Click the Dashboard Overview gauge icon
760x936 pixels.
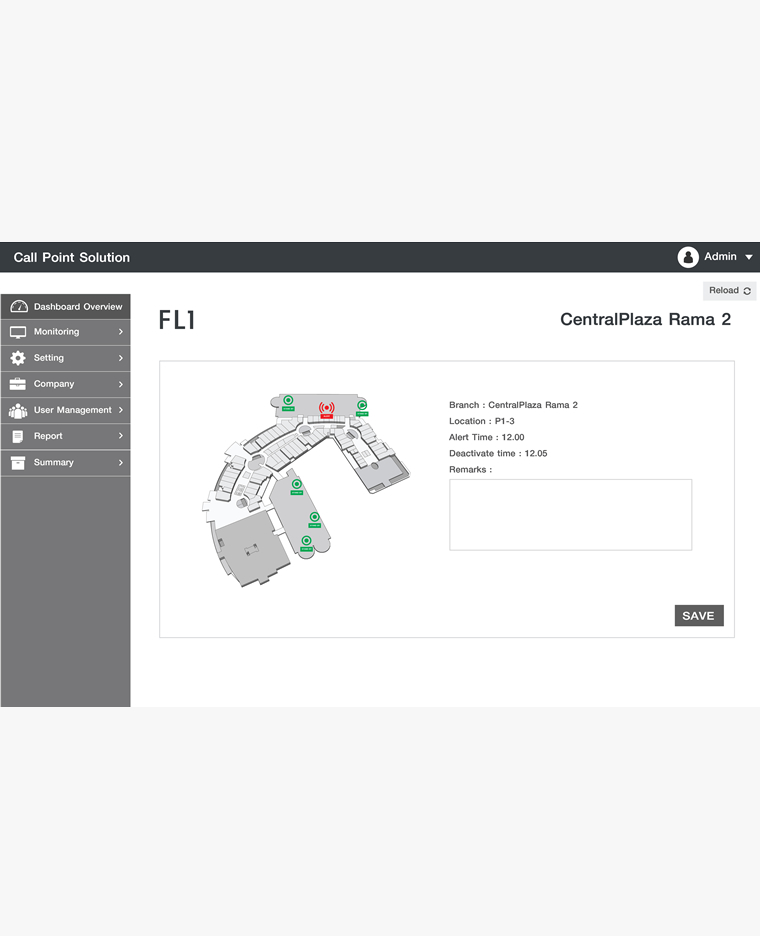[19, 306]
